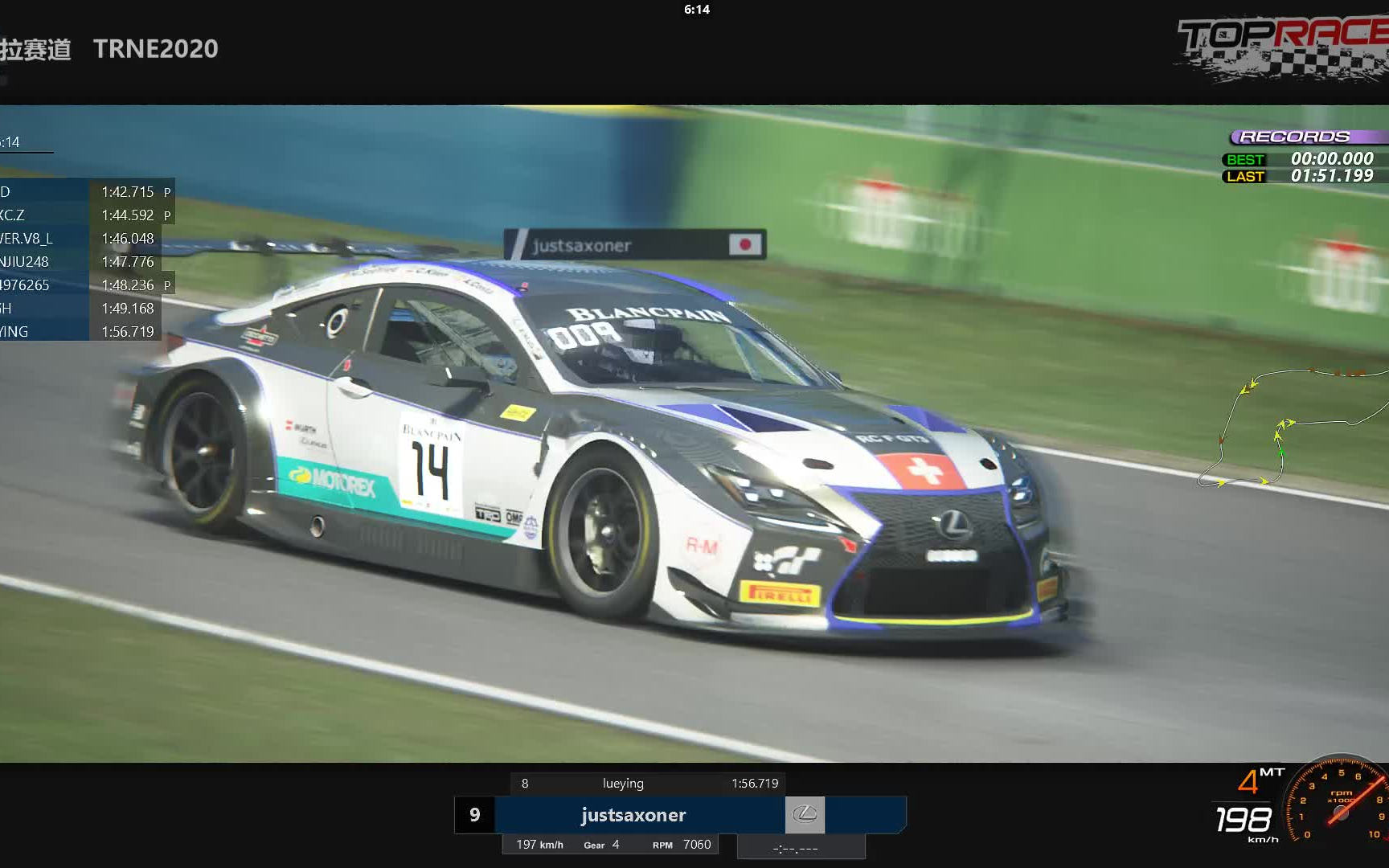The width and height of the screenshot is (1389, 868).
Task: Click the 197 km/h speed readout
Action: coord(539,845)
